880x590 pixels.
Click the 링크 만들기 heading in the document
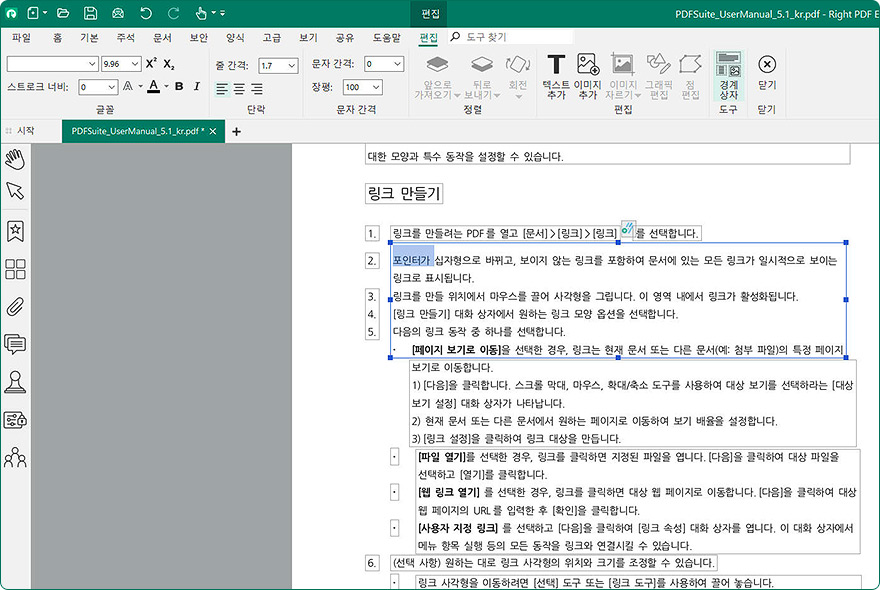pos(404,194)
